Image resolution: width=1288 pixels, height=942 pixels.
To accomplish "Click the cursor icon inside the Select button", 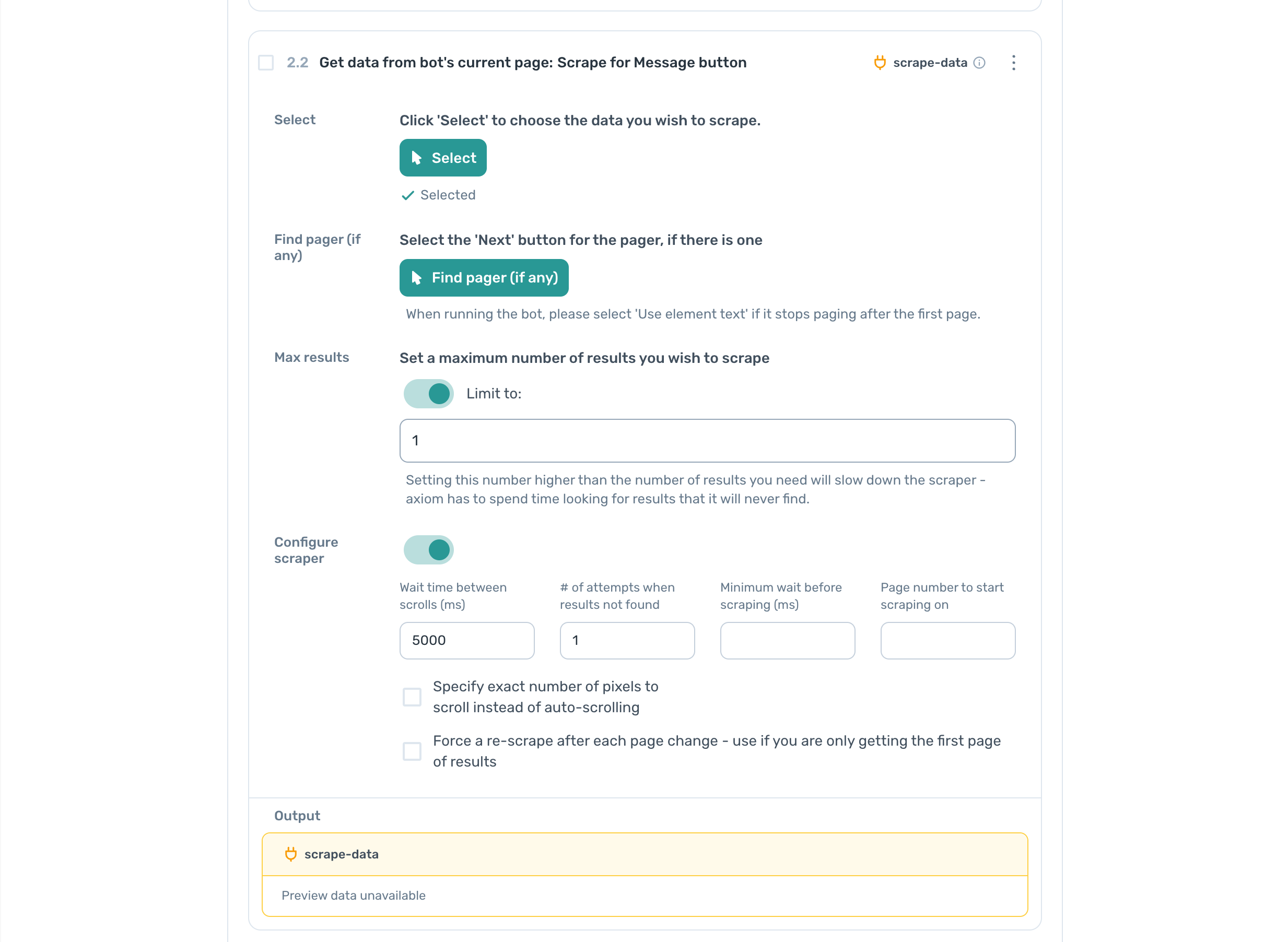I will point(417,157).
